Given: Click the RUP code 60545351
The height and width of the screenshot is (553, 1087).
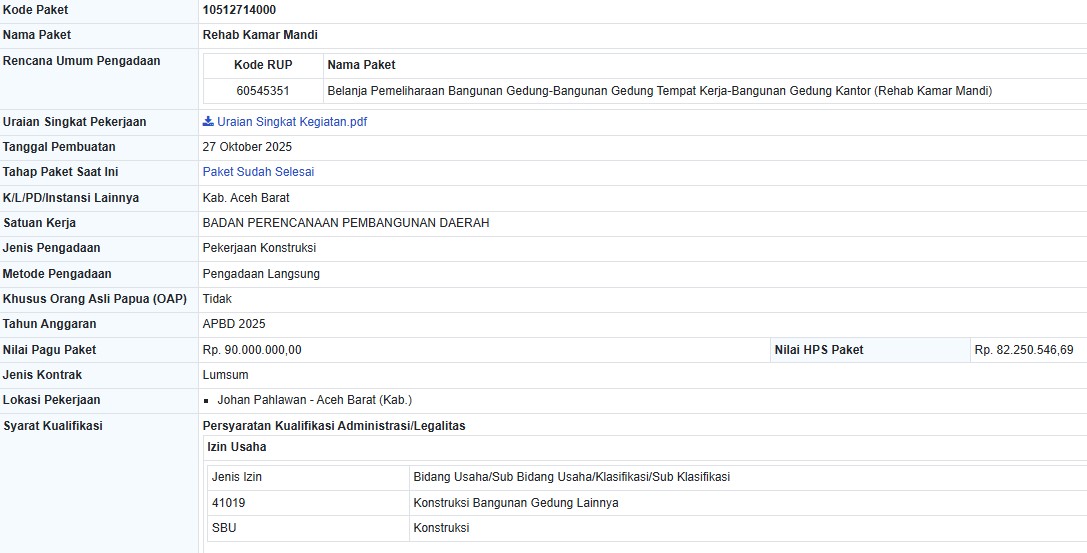Looking at the screenshot, I should tap(263, 91).
